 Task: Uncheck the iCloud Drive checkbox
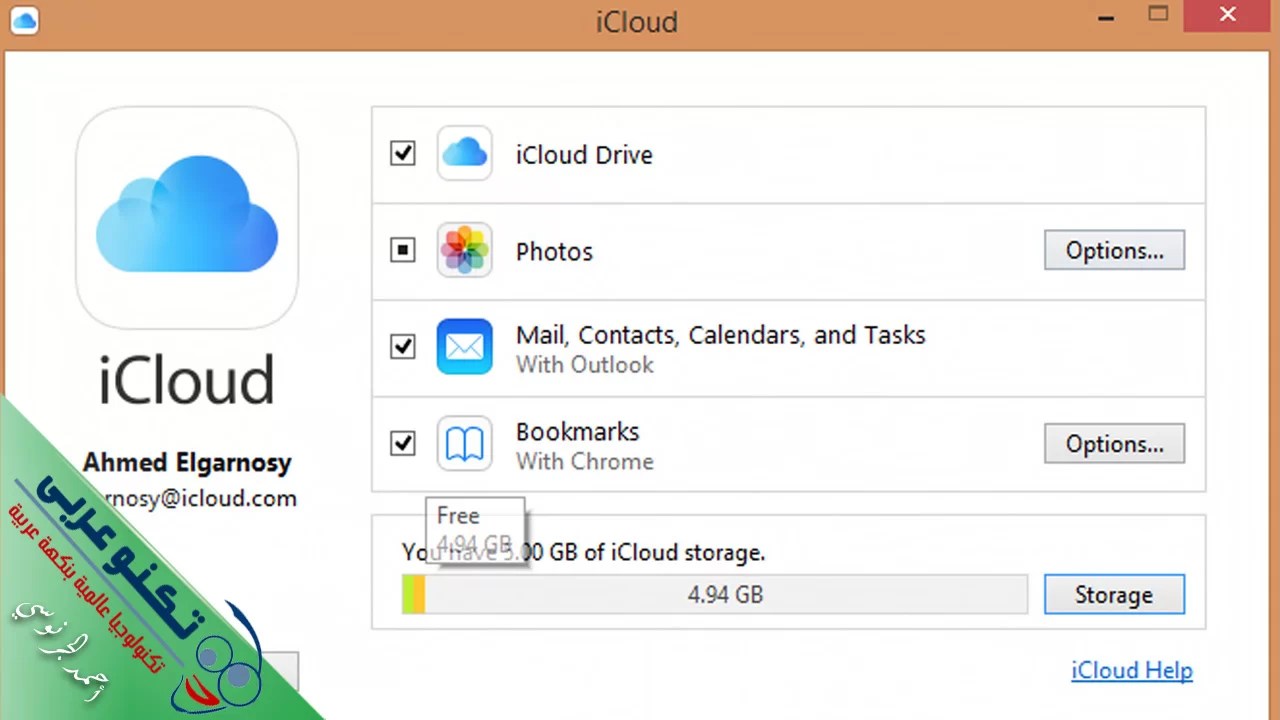pos(403,154)
